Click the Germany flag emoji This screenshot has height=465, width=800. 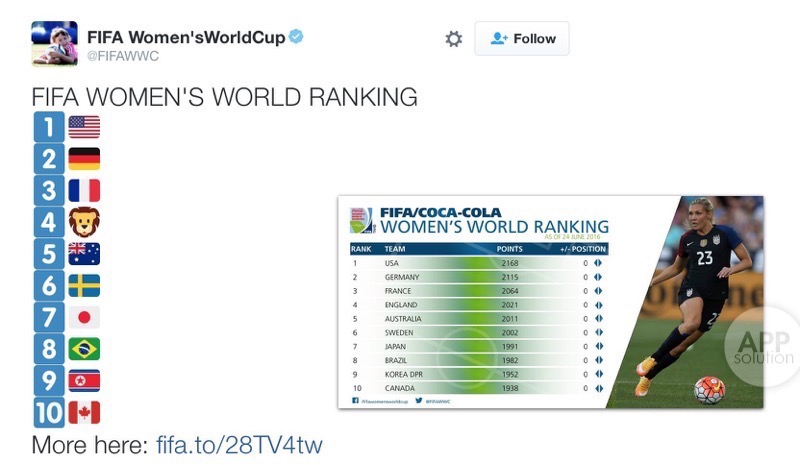pos(84,159)
